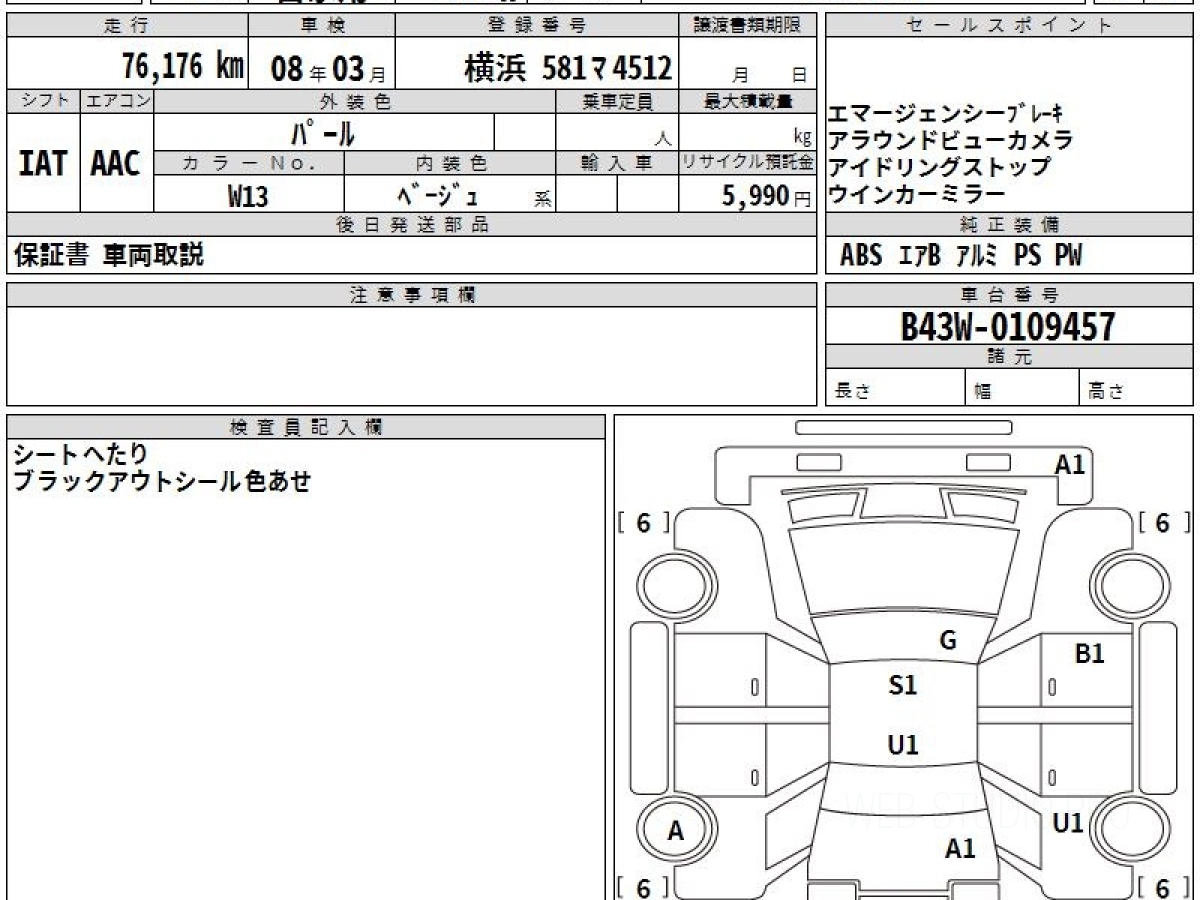The width and height of the screenshot is (1200, 900).
Task: Click the 検査員記入欄 header
Action: (306, 427)
